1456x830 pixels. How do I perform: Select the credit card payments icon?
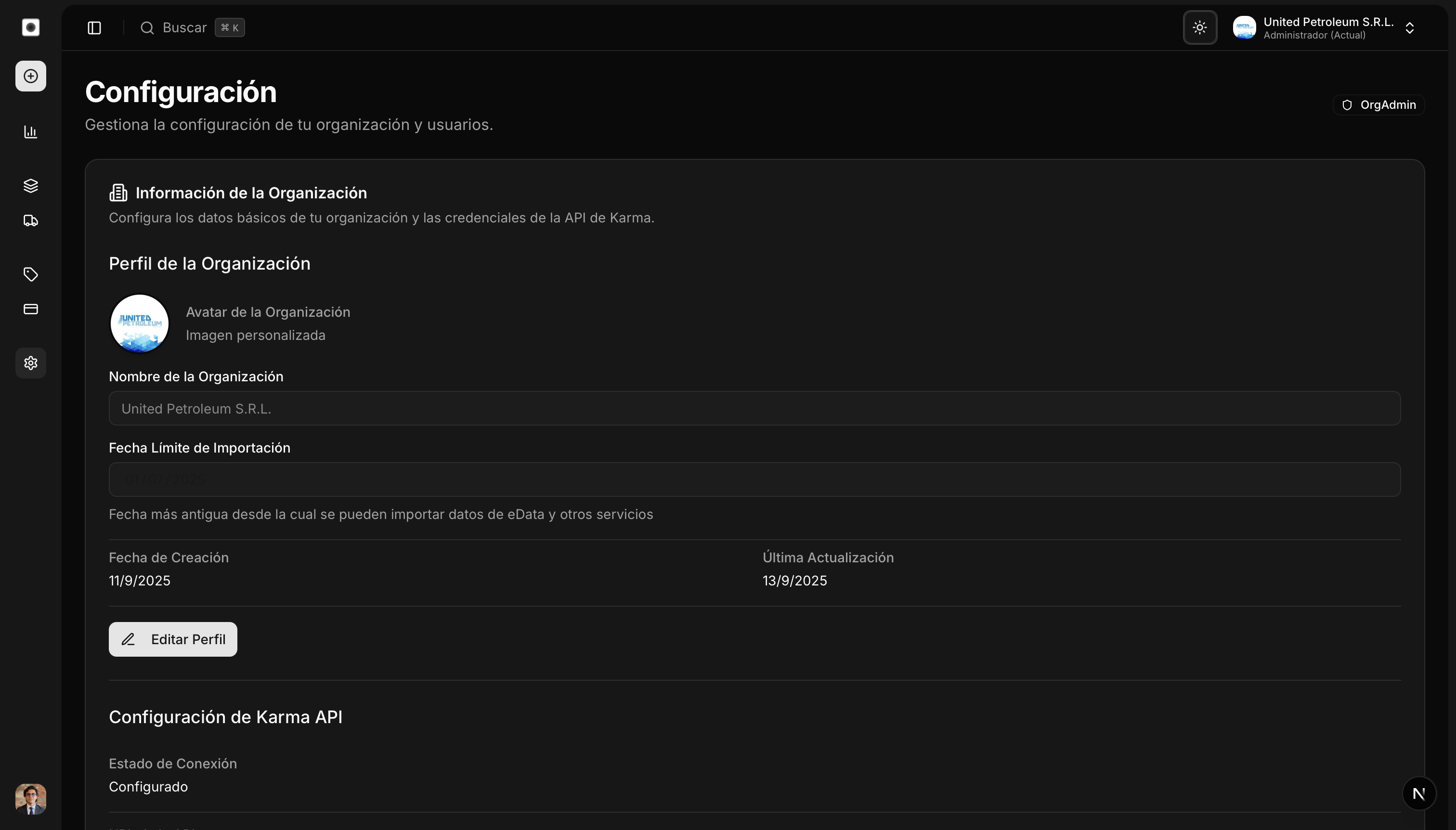[30, 310]
